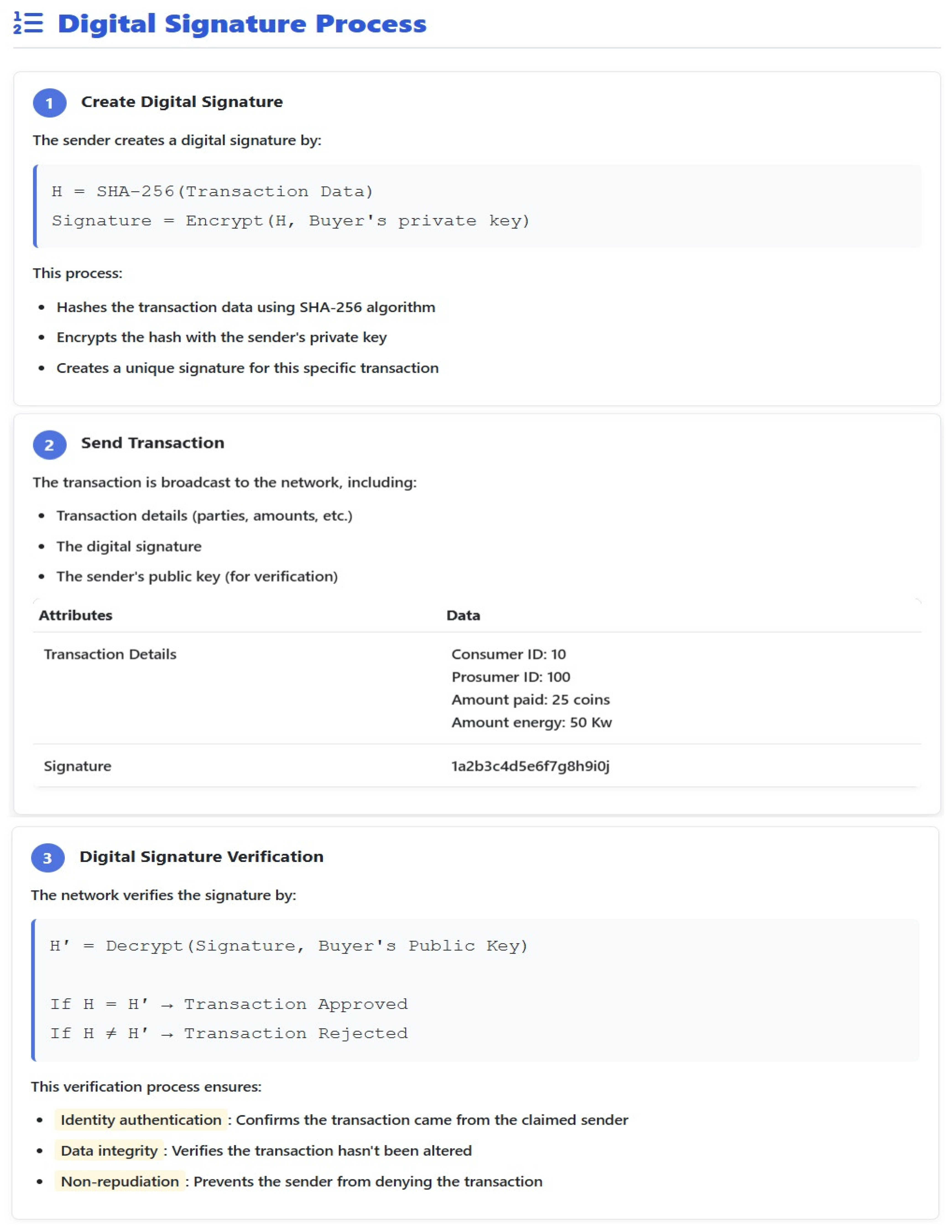Click the Transaction Approved condition line
952x1232 pixels.
pyautogui.click(x=228, y=1004)
